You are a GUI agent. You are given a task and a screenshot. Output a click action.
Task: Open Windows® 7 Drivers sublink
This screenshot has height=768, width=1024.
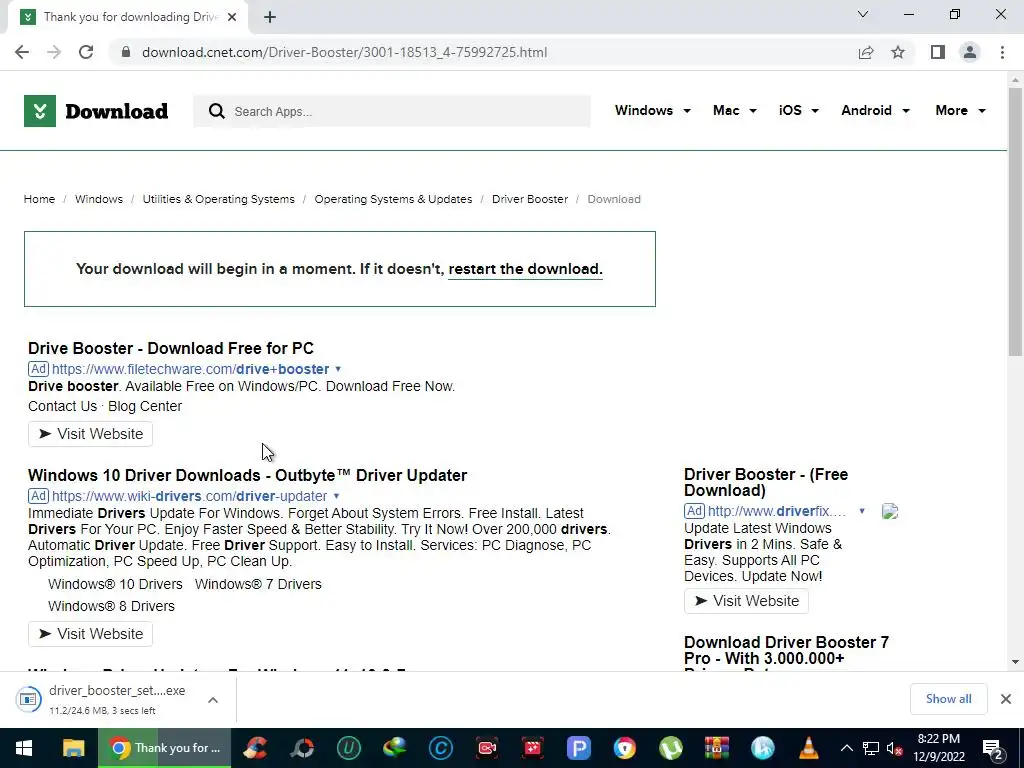258,584
